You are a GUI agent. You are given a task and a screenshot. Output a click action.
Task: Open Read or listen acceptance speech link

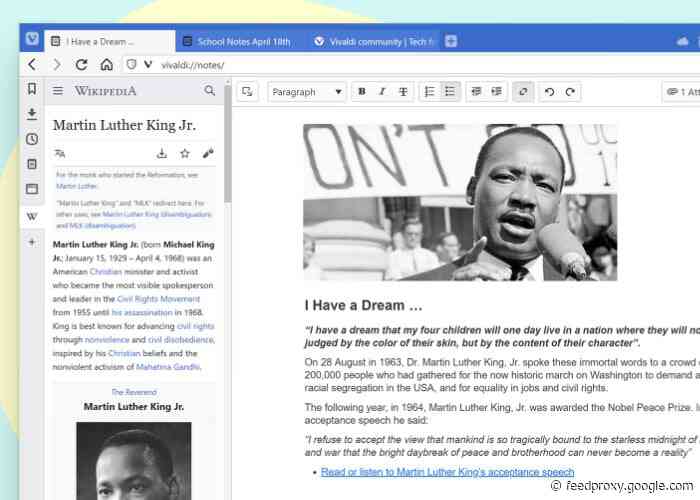[447, 472]
